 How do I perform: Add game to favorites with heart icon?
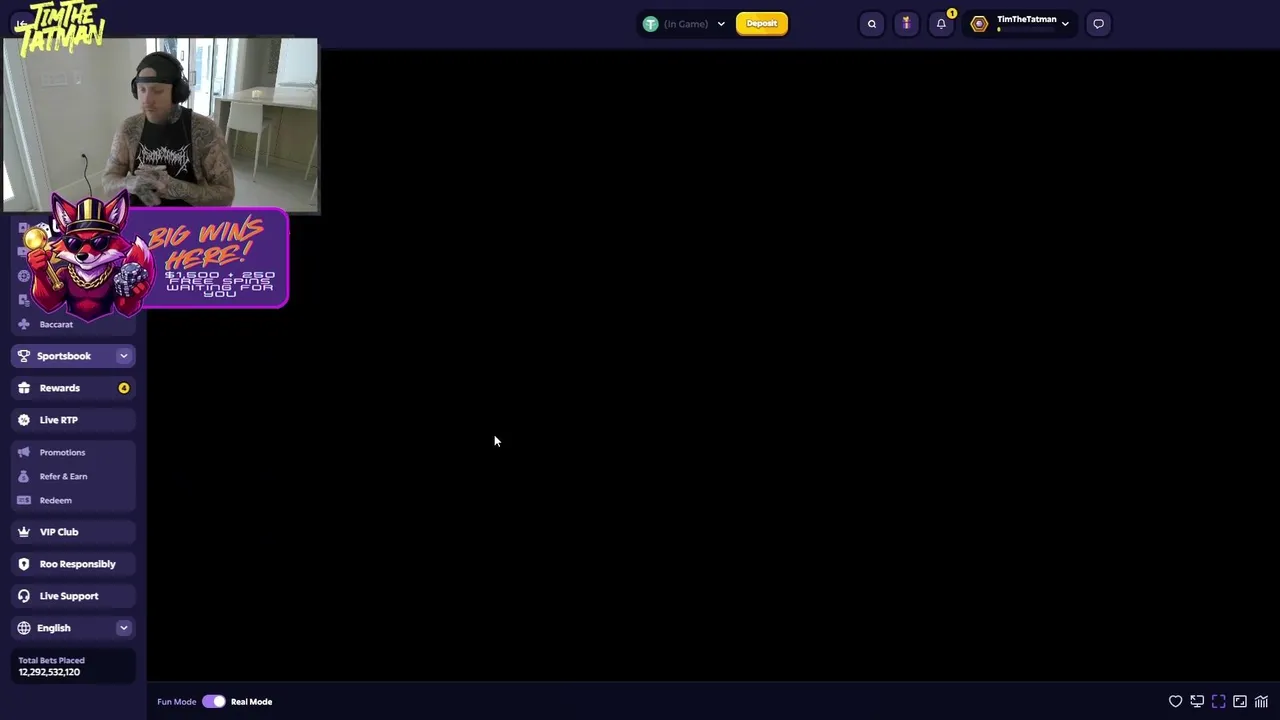pos(1176,702)
